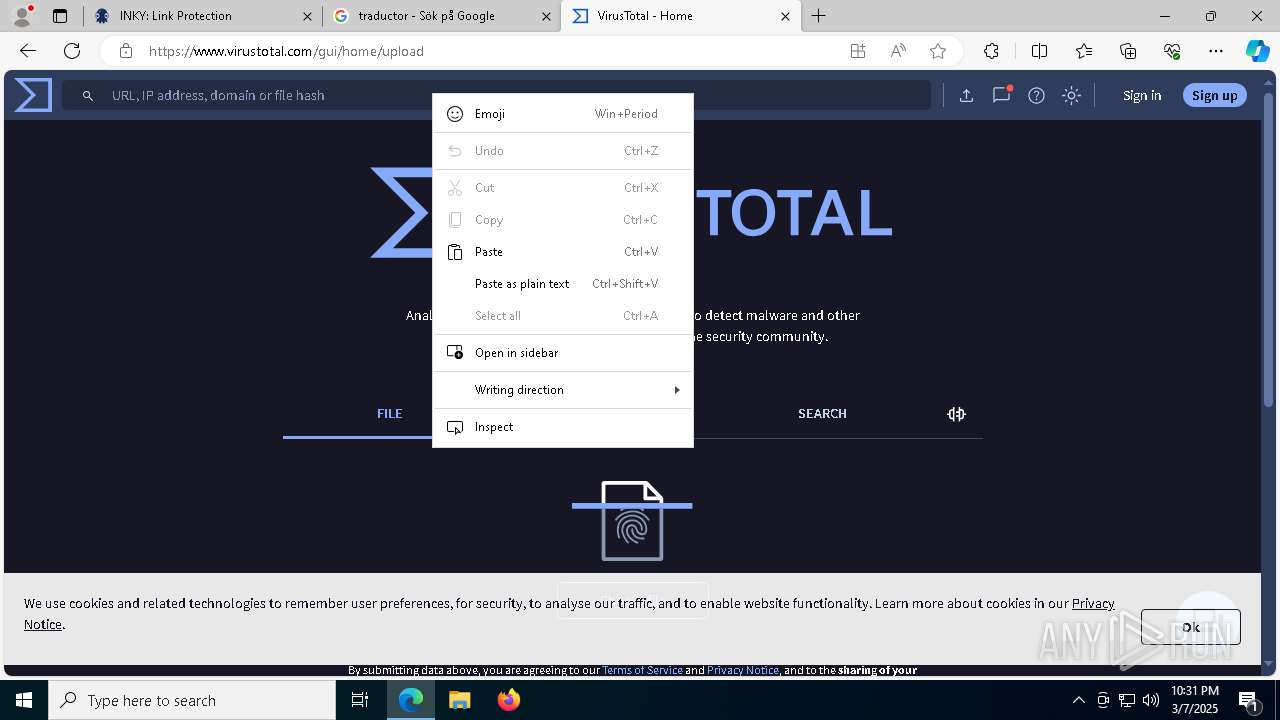Screen dimensions: 1280x720
Task: Open the Terms of Service link
Action: pos(642,670)
